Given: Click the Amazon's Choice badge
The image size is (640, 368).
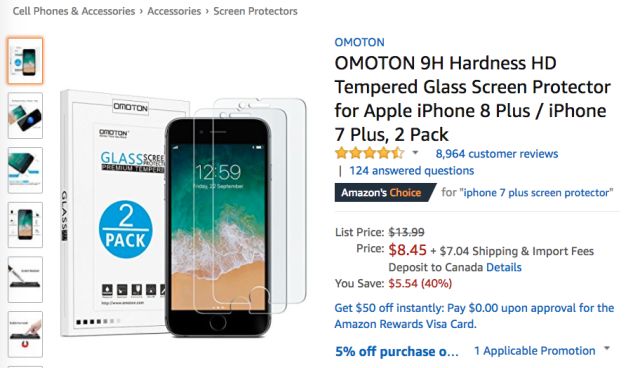Looking at the screenshot, I should click(385, 193).
